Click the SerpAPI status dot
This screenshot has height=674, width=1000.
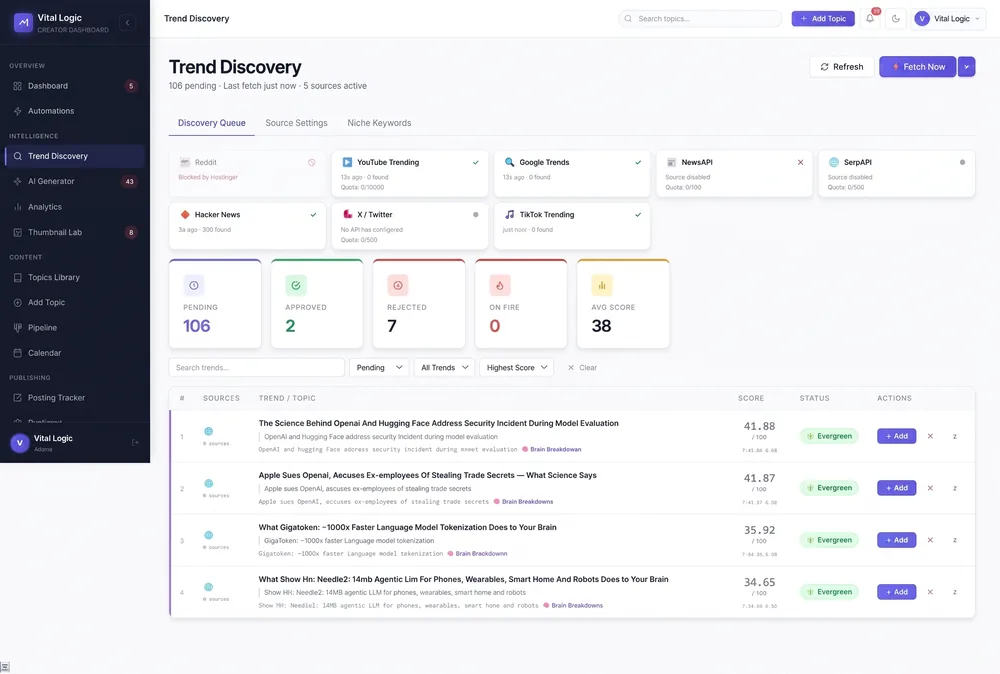[x=962, y=163]
